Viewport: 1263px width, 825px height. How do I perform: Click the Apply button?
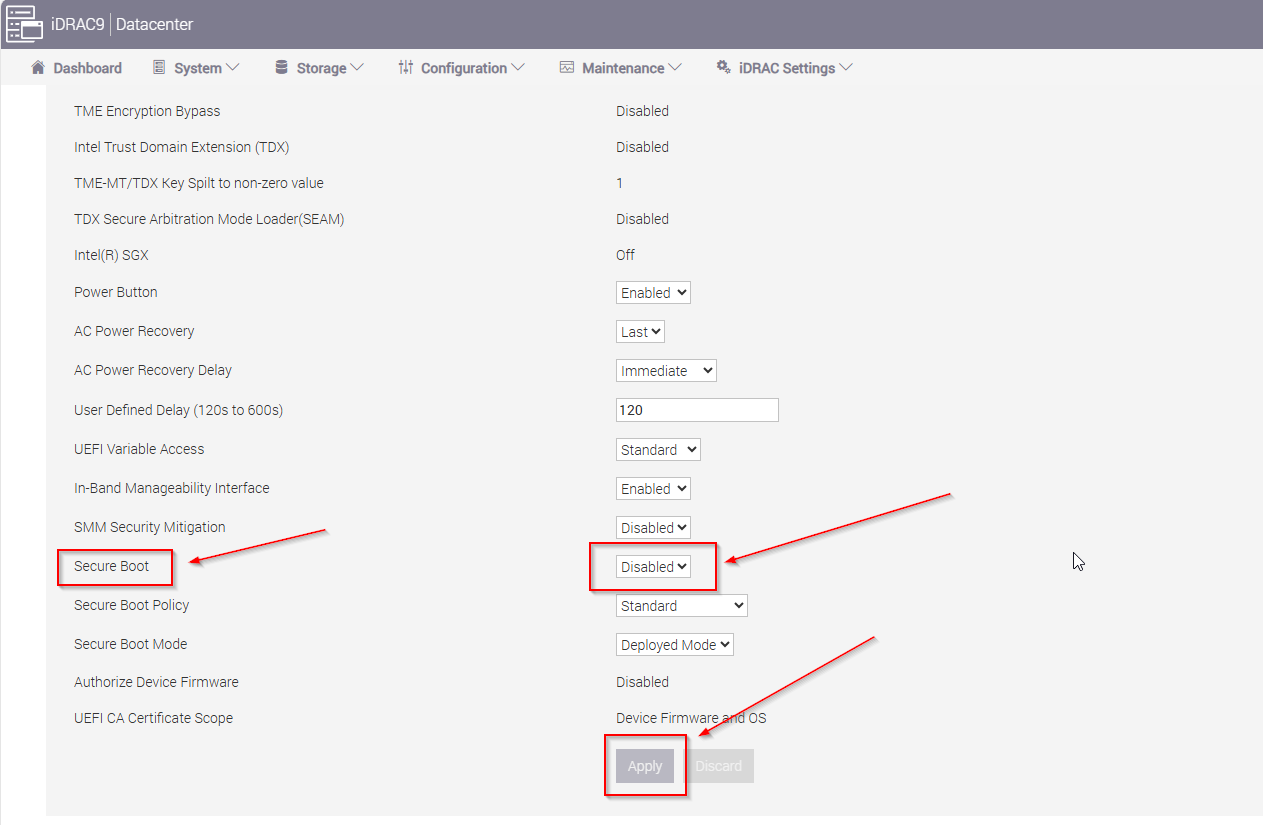point(645,766)
